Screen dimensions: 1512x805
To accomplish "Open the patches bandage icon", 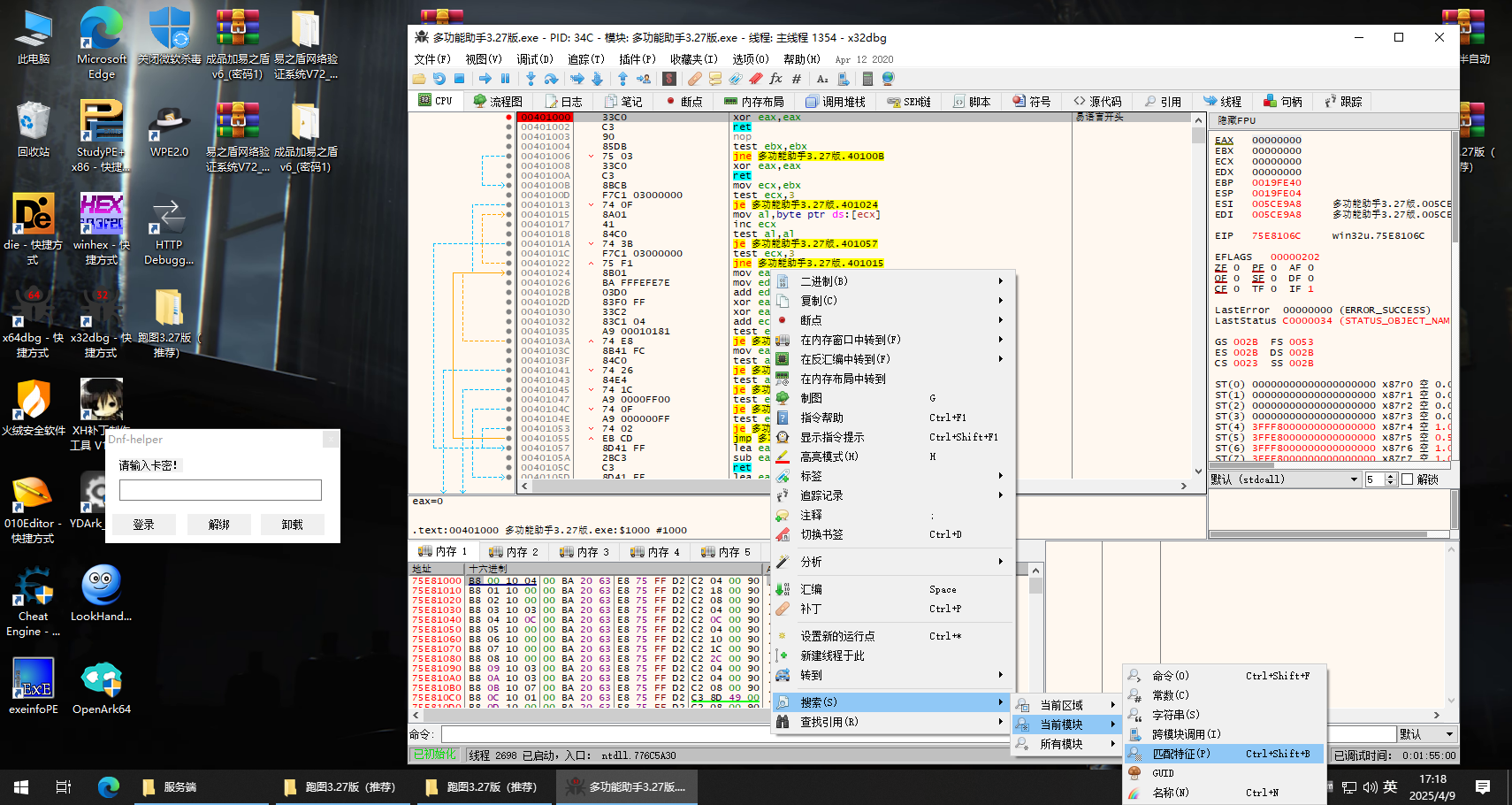I will click(695, 79).
